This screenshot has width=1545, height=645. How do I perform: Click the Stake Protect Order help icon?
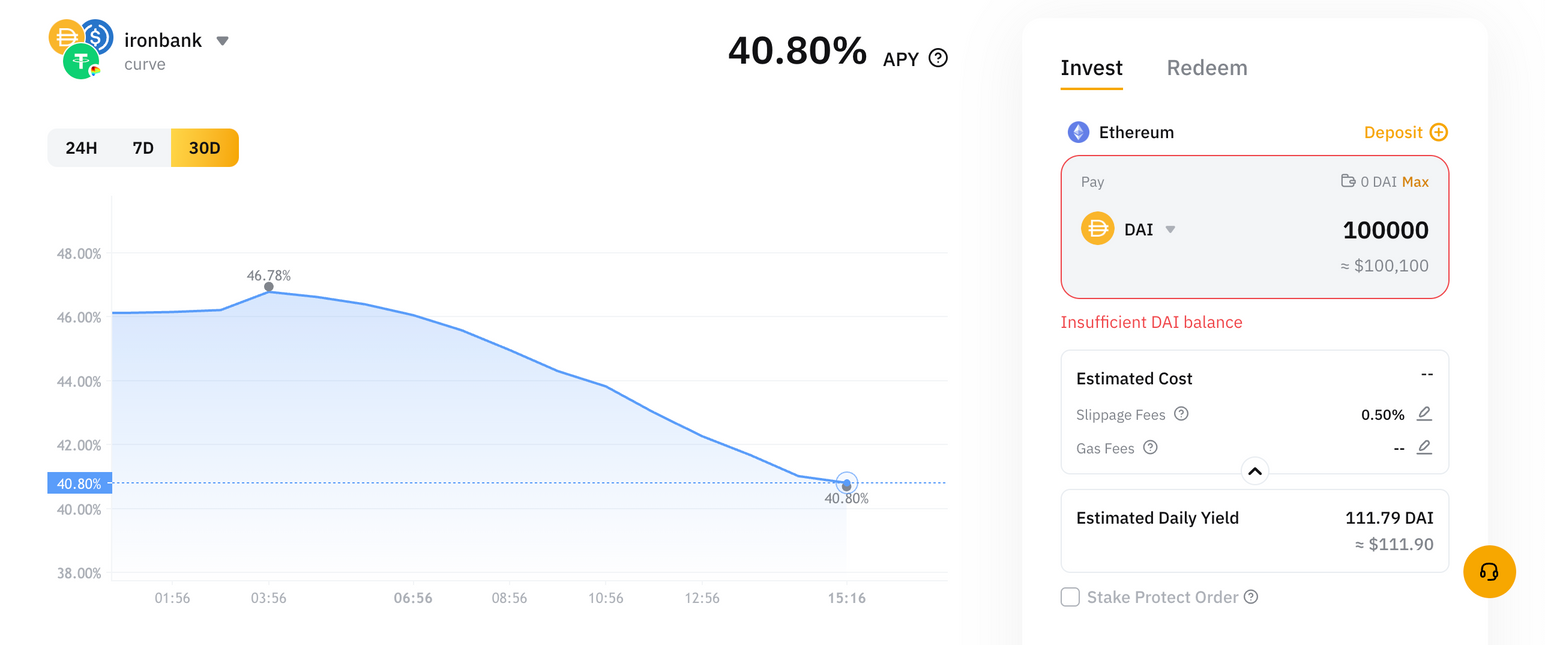pyautogui.click(x=1251, y=597)
